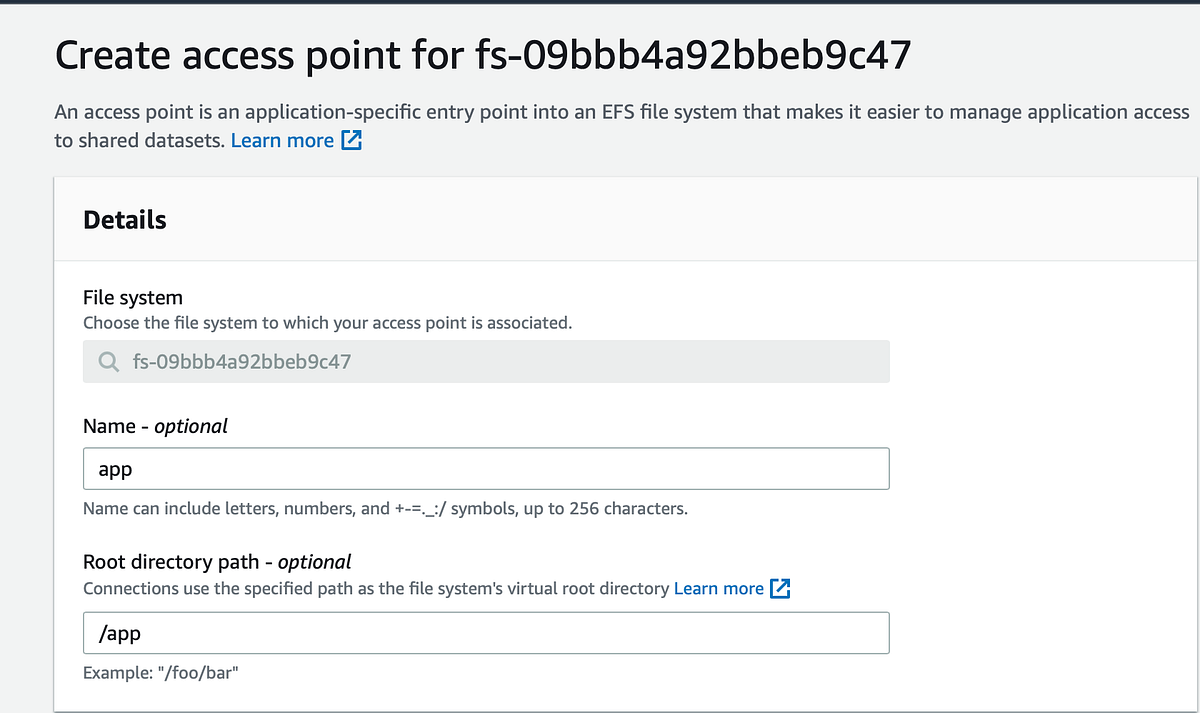Click the external link icon beside the top Learn more
1200x713 pixels.
coord(350,140)
